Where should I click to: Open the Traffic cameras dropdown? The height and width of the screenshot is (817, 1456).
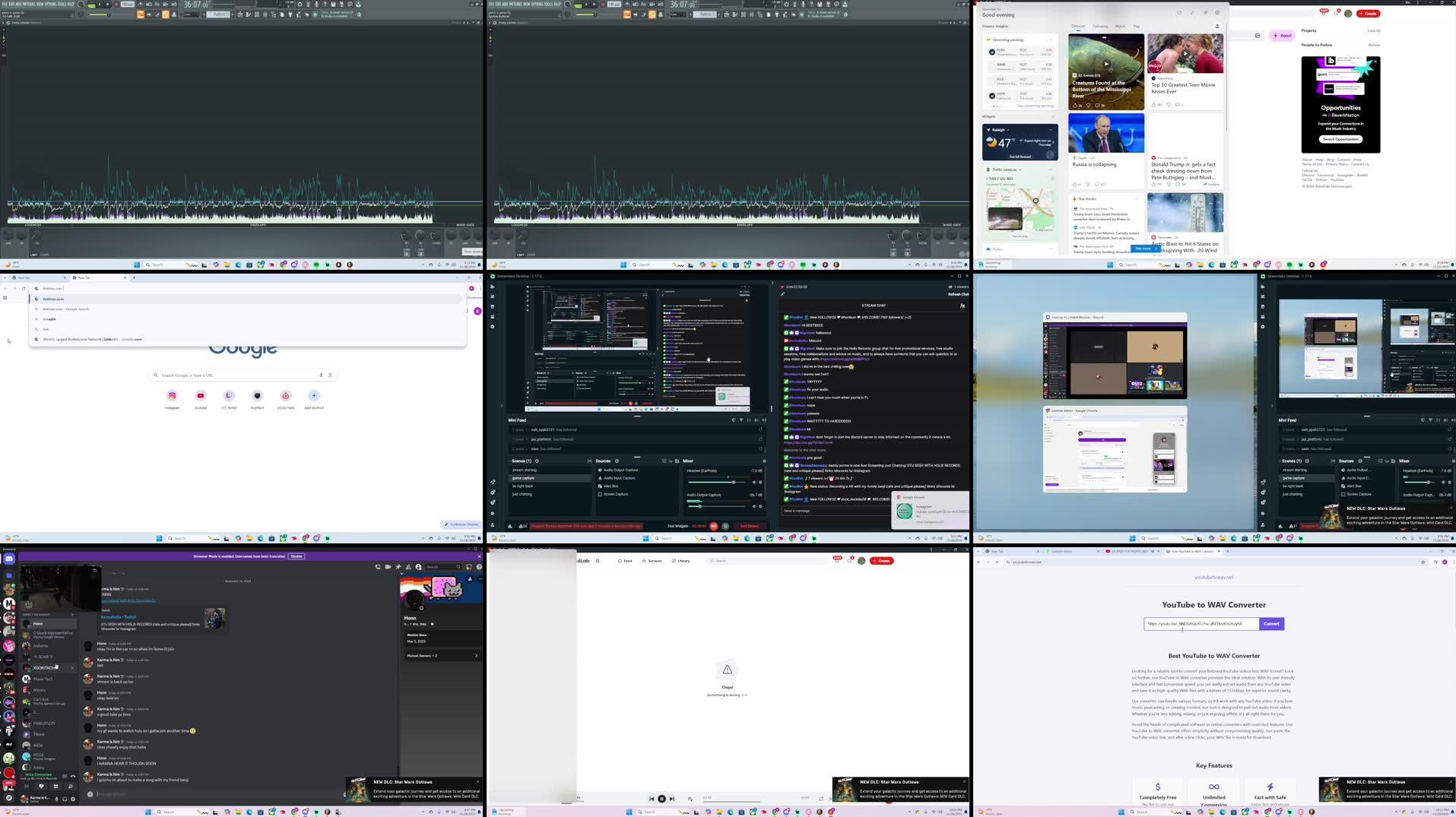[1004, 169]
